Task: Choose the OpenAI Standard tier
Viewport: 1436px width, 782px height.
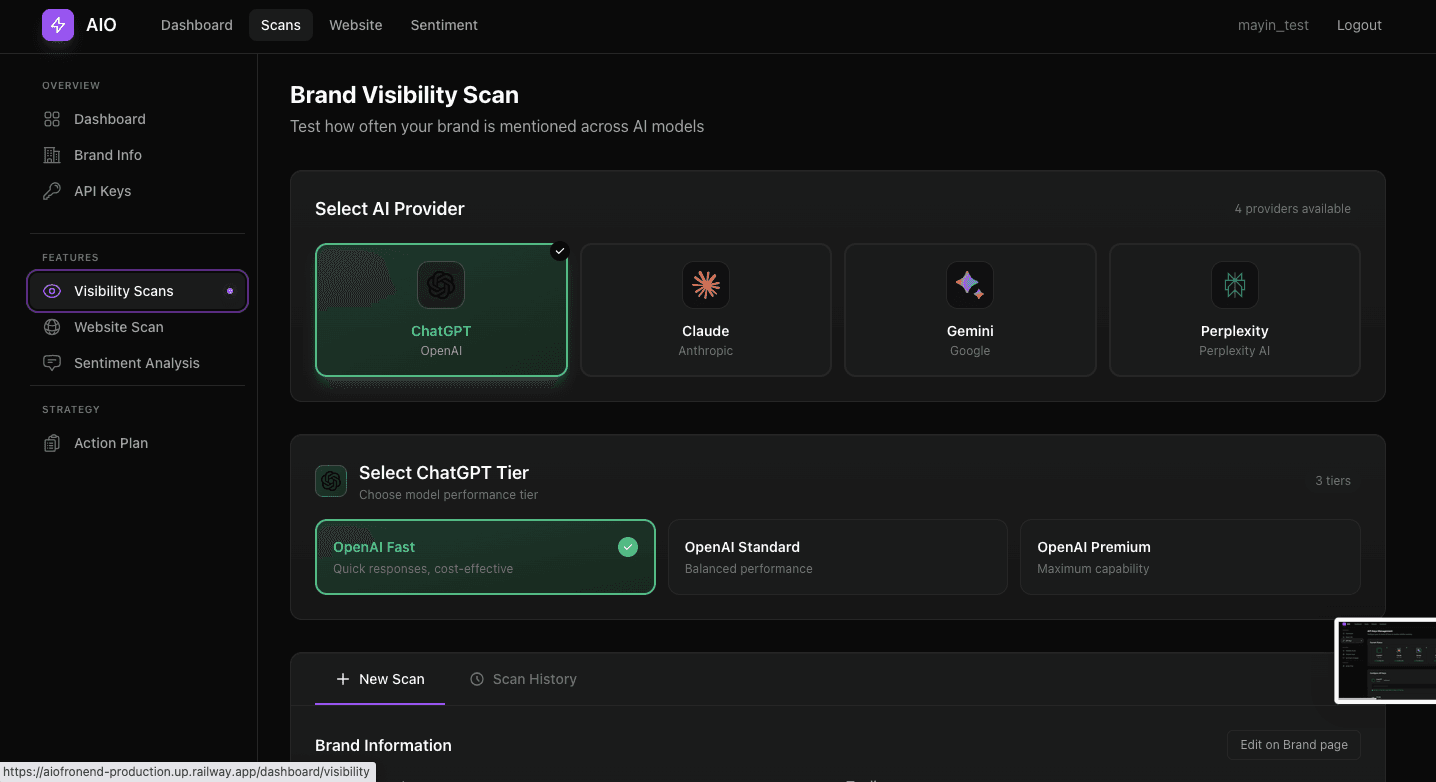Action: tap(837, 557)
